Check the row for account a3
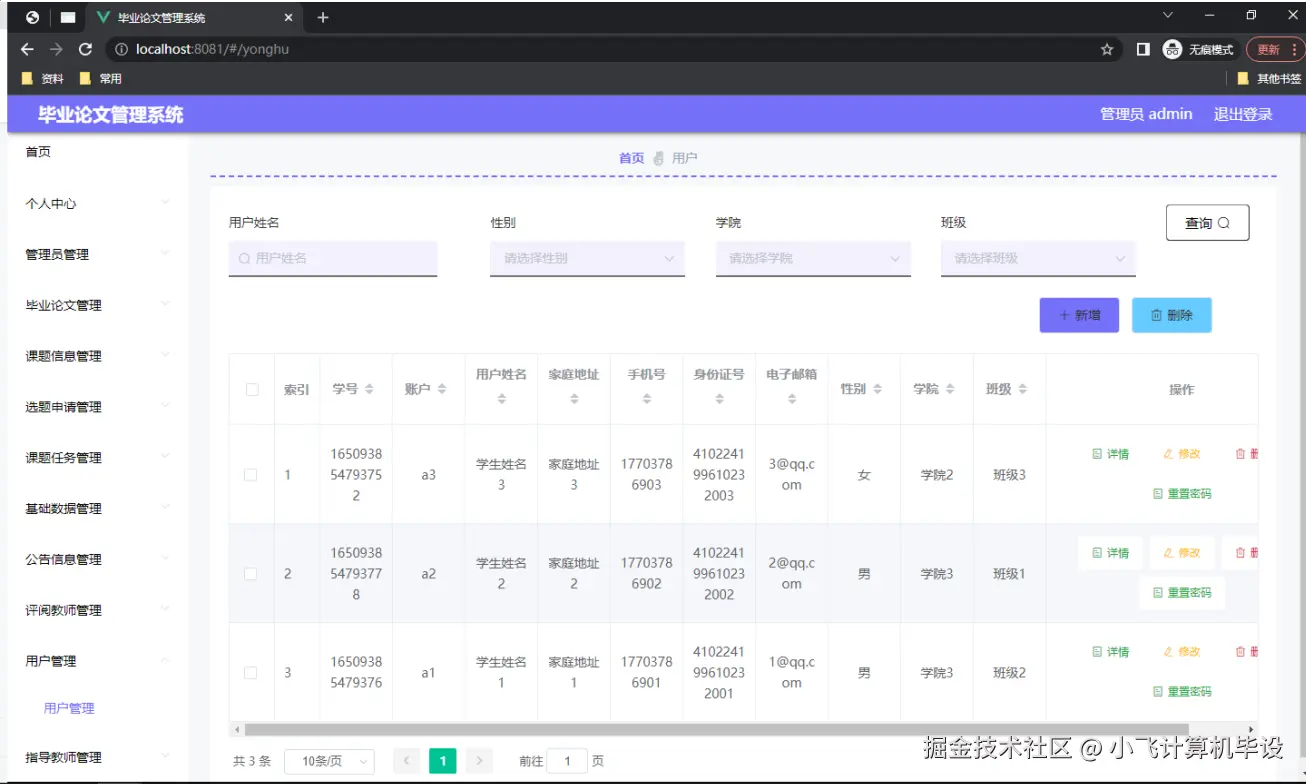Viewport: 1306px width, 784px height. point(251,475)
